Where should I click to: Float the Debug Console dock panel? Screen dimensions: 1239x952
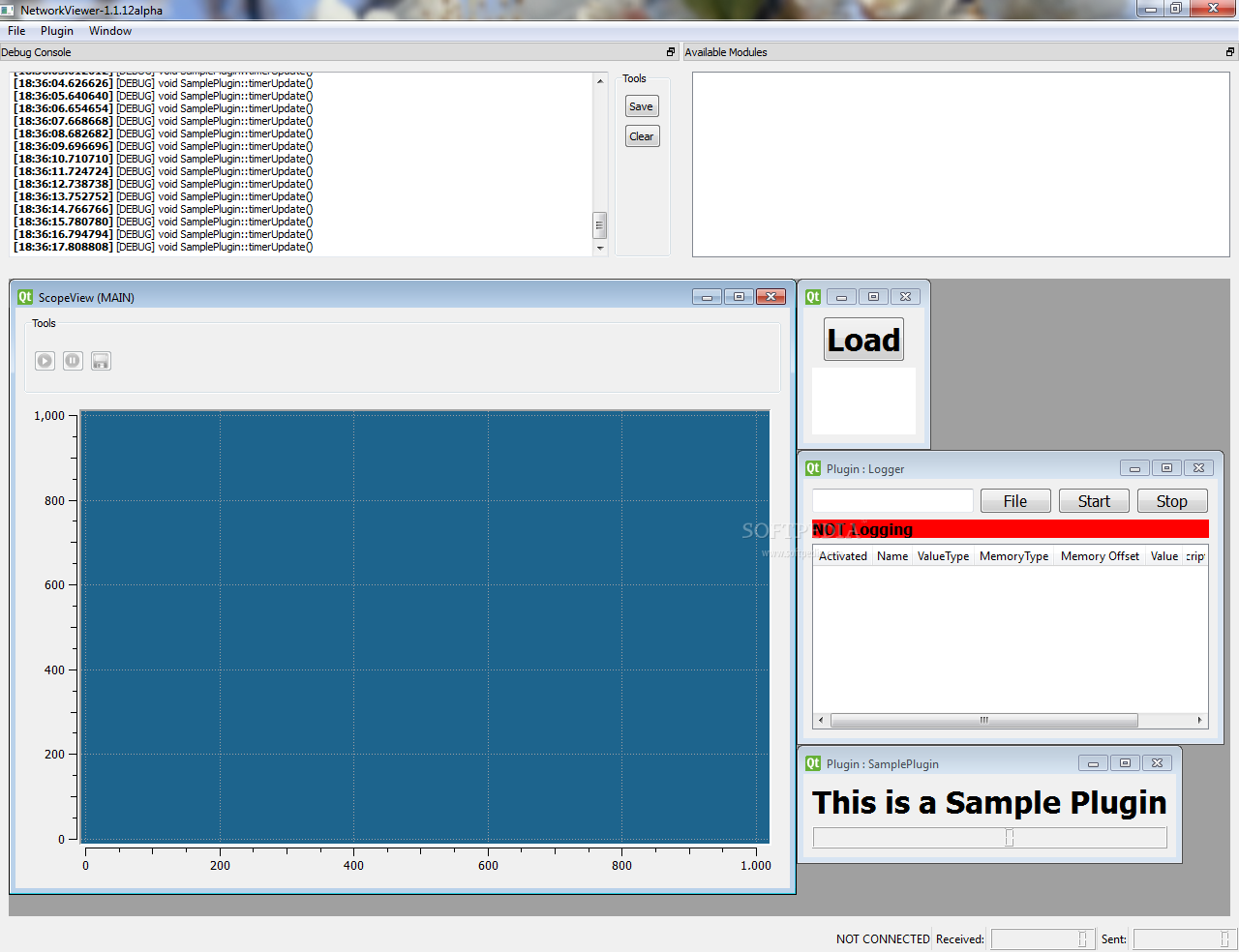(671, 52)
